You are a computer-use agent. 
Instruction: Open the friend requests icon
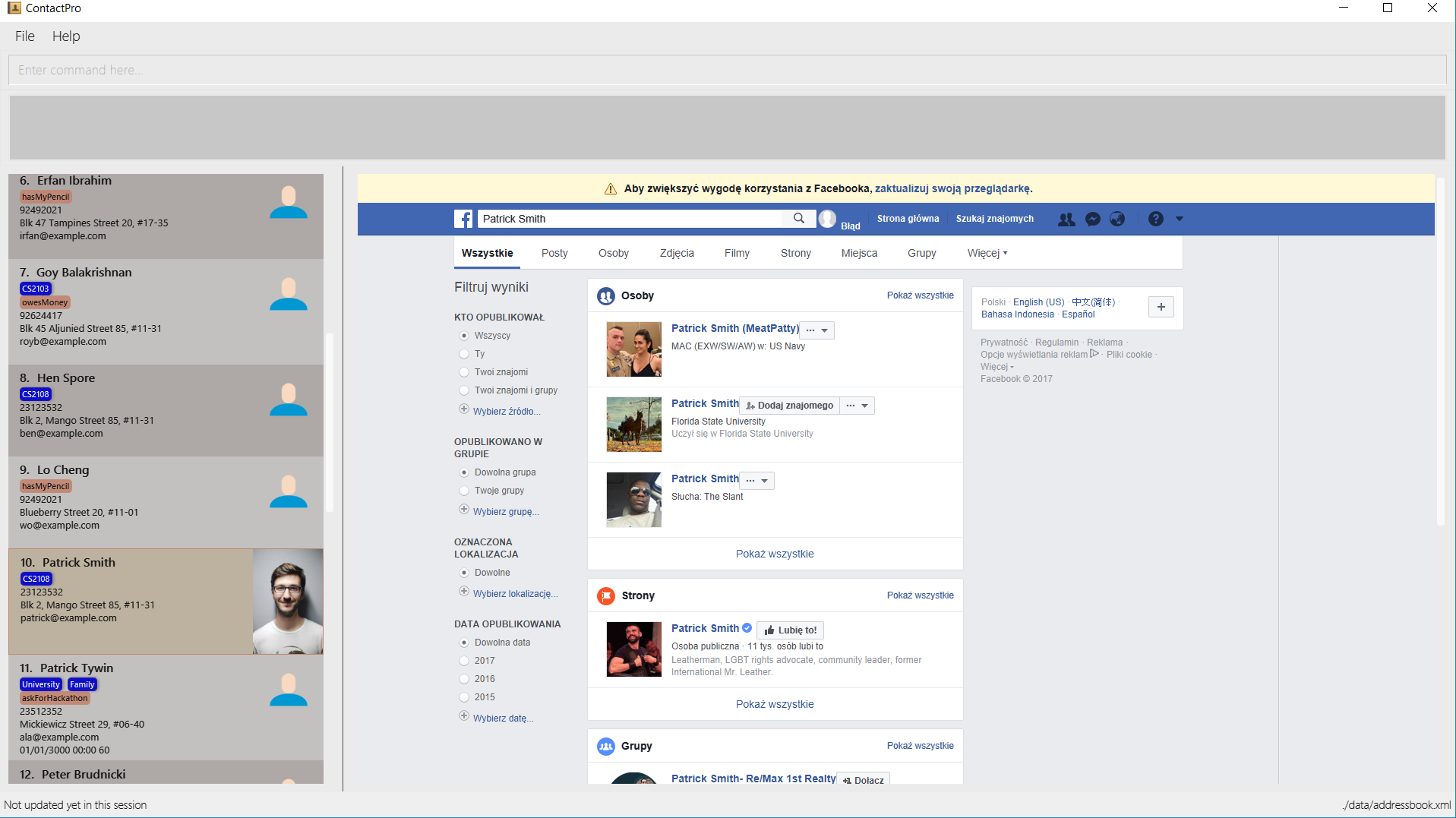pos(1066,219)
